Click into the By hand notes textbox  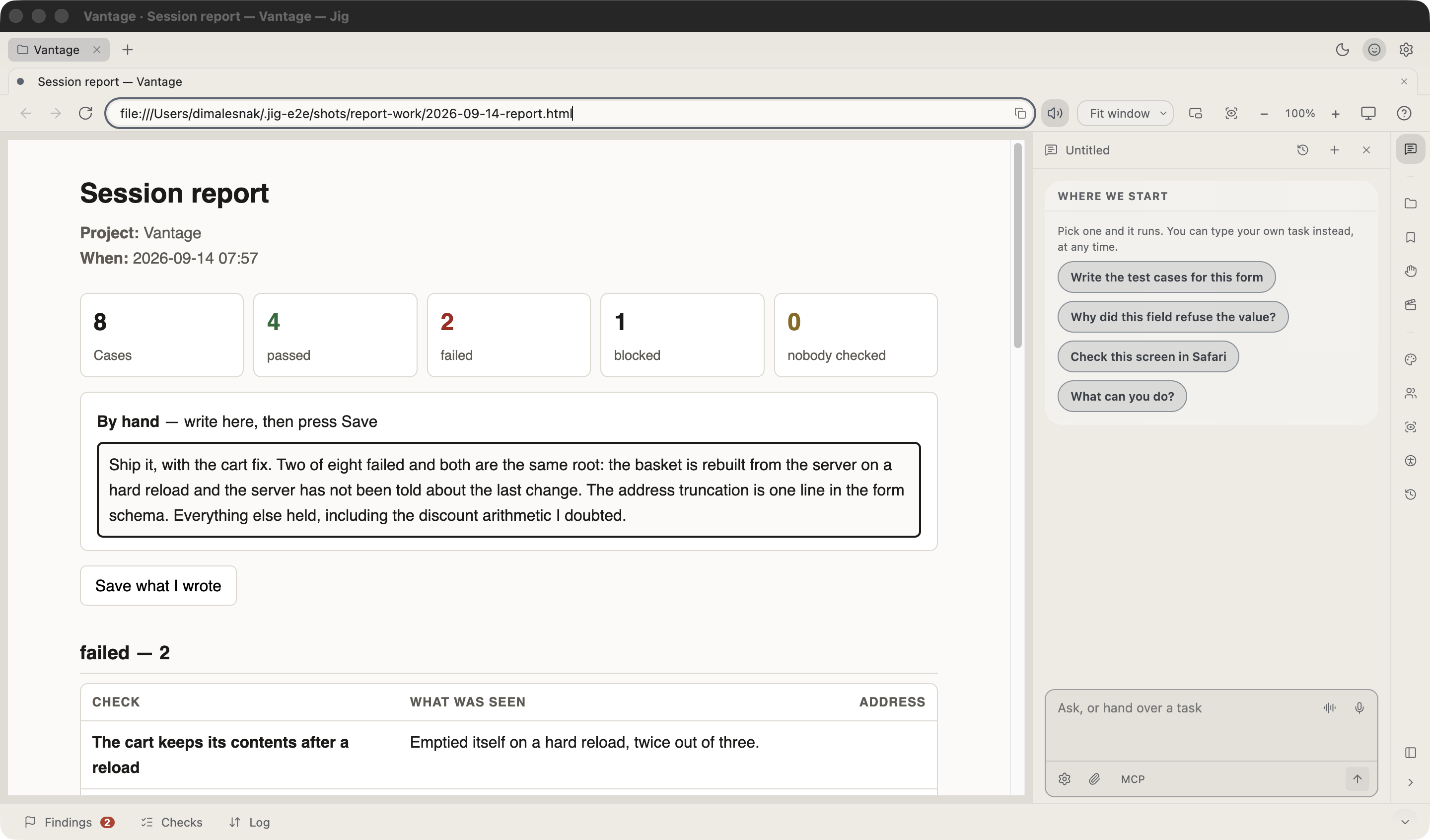508,490
